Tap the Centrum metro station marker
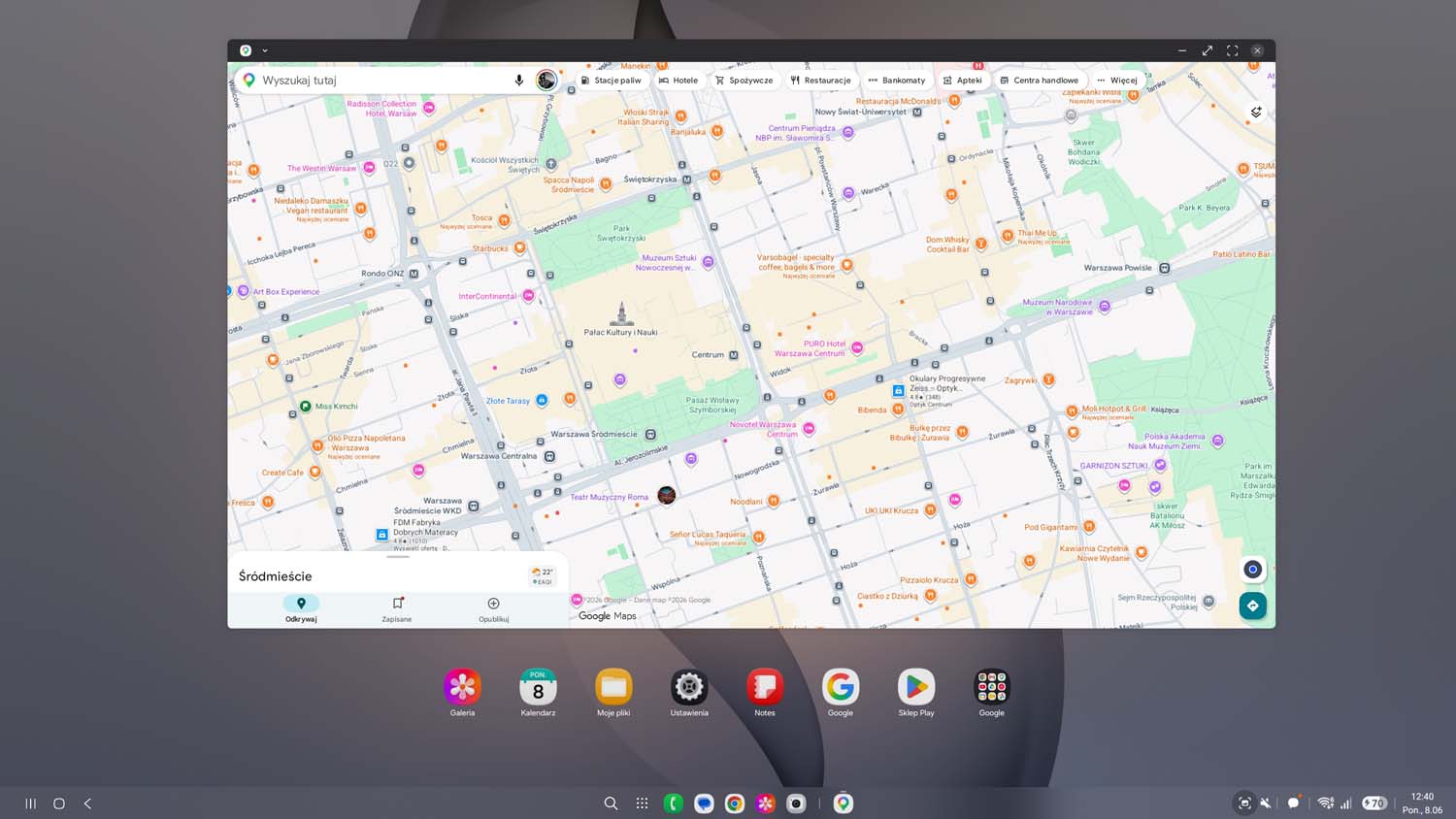The image size is (1456, 819). [x=733, y=355]
